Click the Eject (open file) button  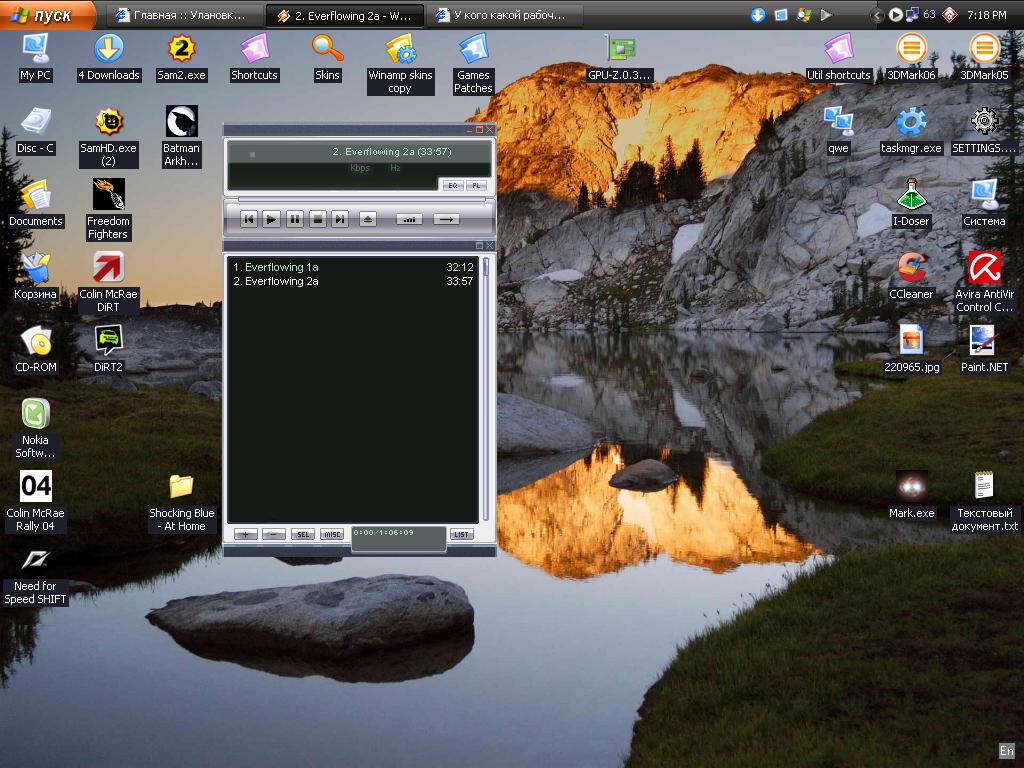[367, 219]
